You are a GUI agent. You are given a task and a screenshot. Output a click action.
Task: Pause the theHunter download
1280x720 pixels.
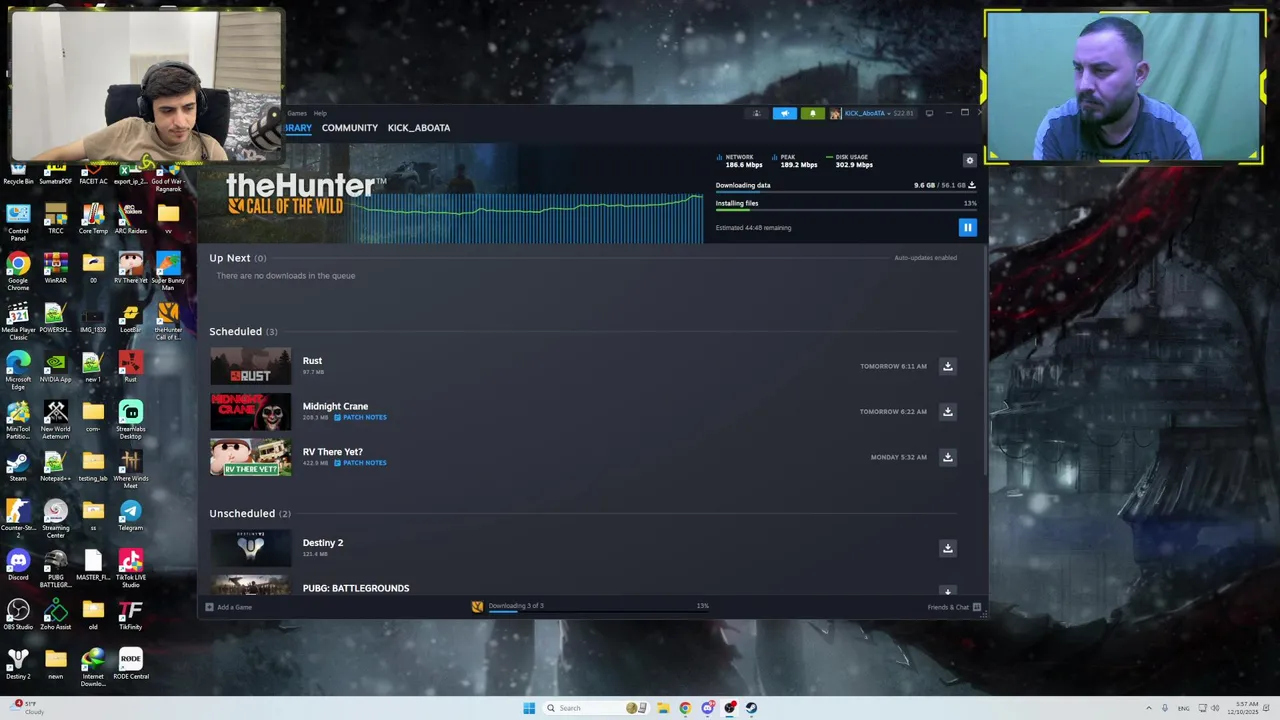(967, 228)
